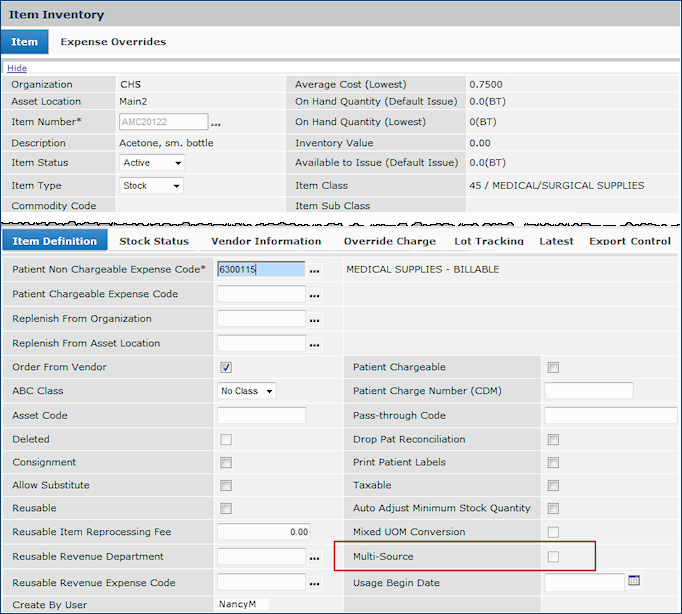The height and width of the screenshot is (614, 682).
Task: Open lookup for Patient Non Chargeable Expense Code
Action: coord(315,271)
